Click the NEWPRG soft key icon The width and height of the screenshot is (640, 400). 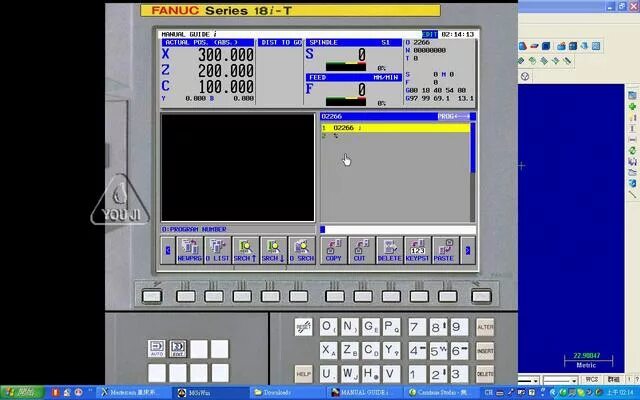189,250
